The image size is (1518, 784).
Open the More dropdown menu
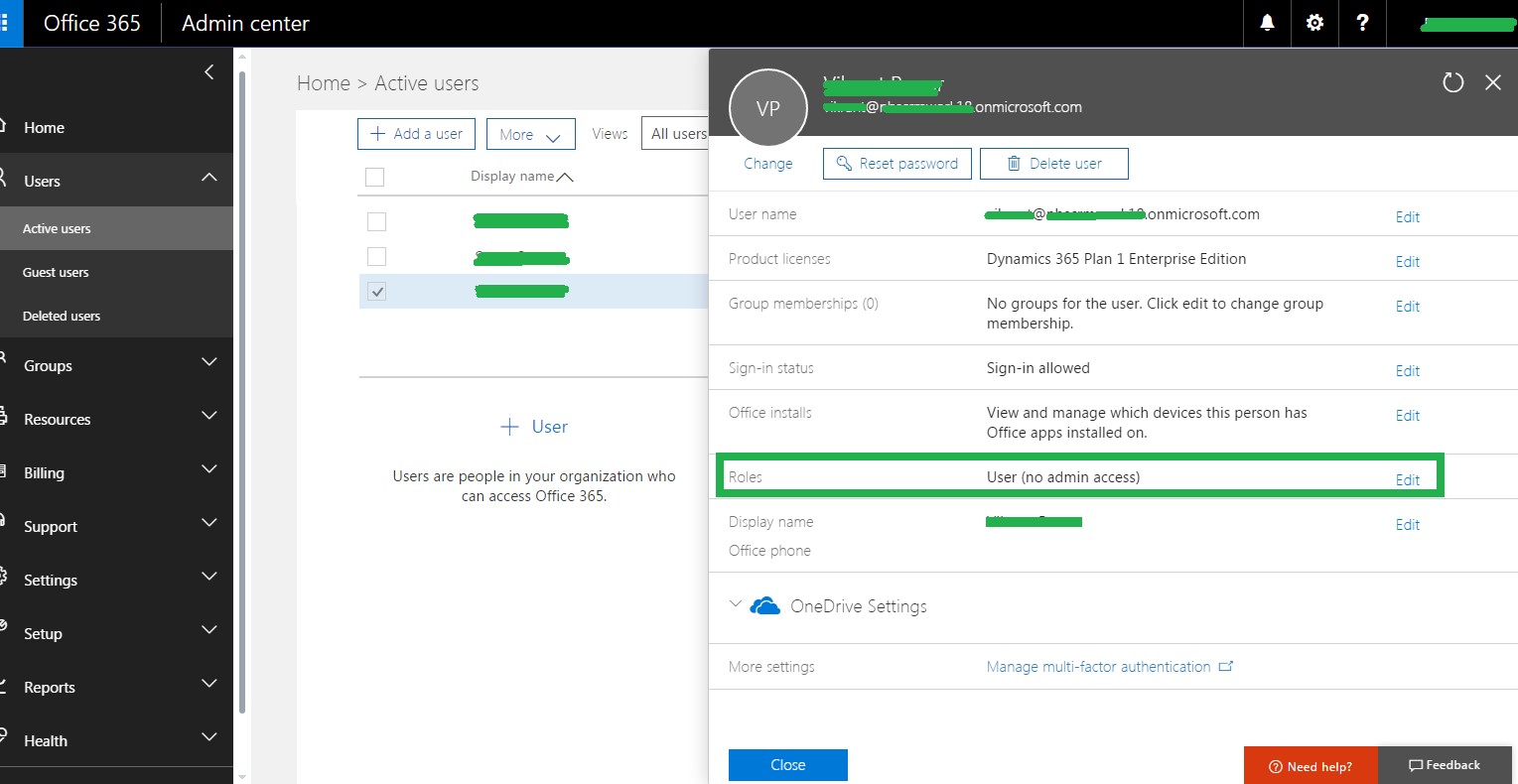click(x=530, y=134)
